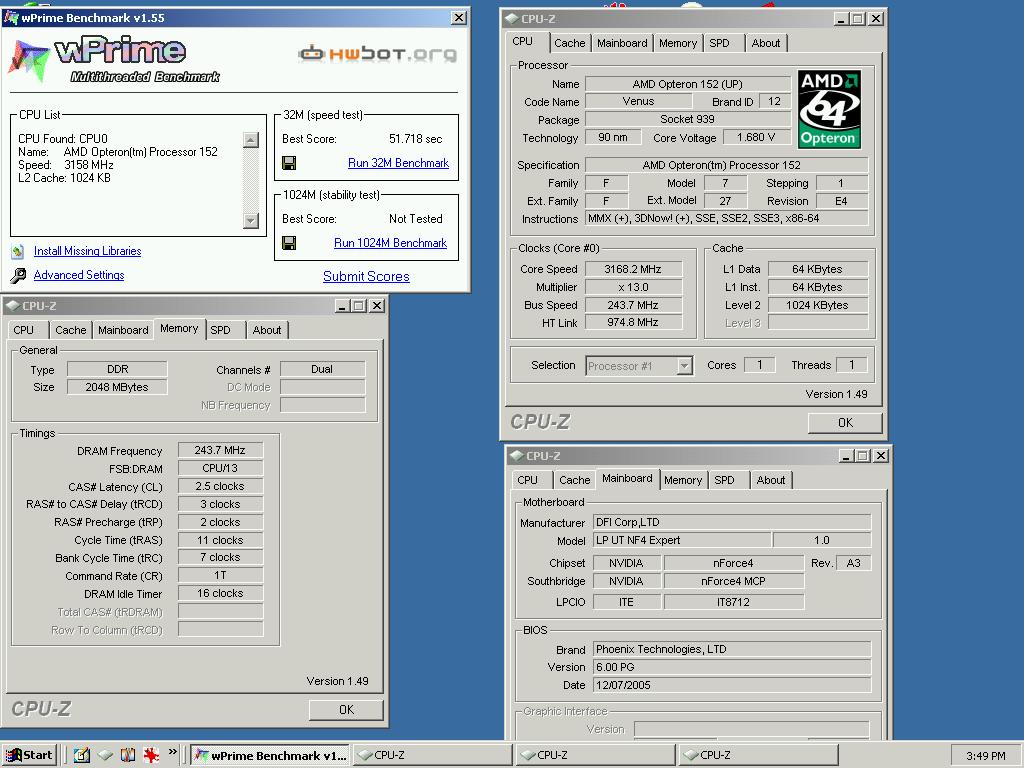Image resolution: width=1024 pixels, height=768 pixels.
Task: Click the Core Voltage 1.680 V field
Action: point(756,138)
